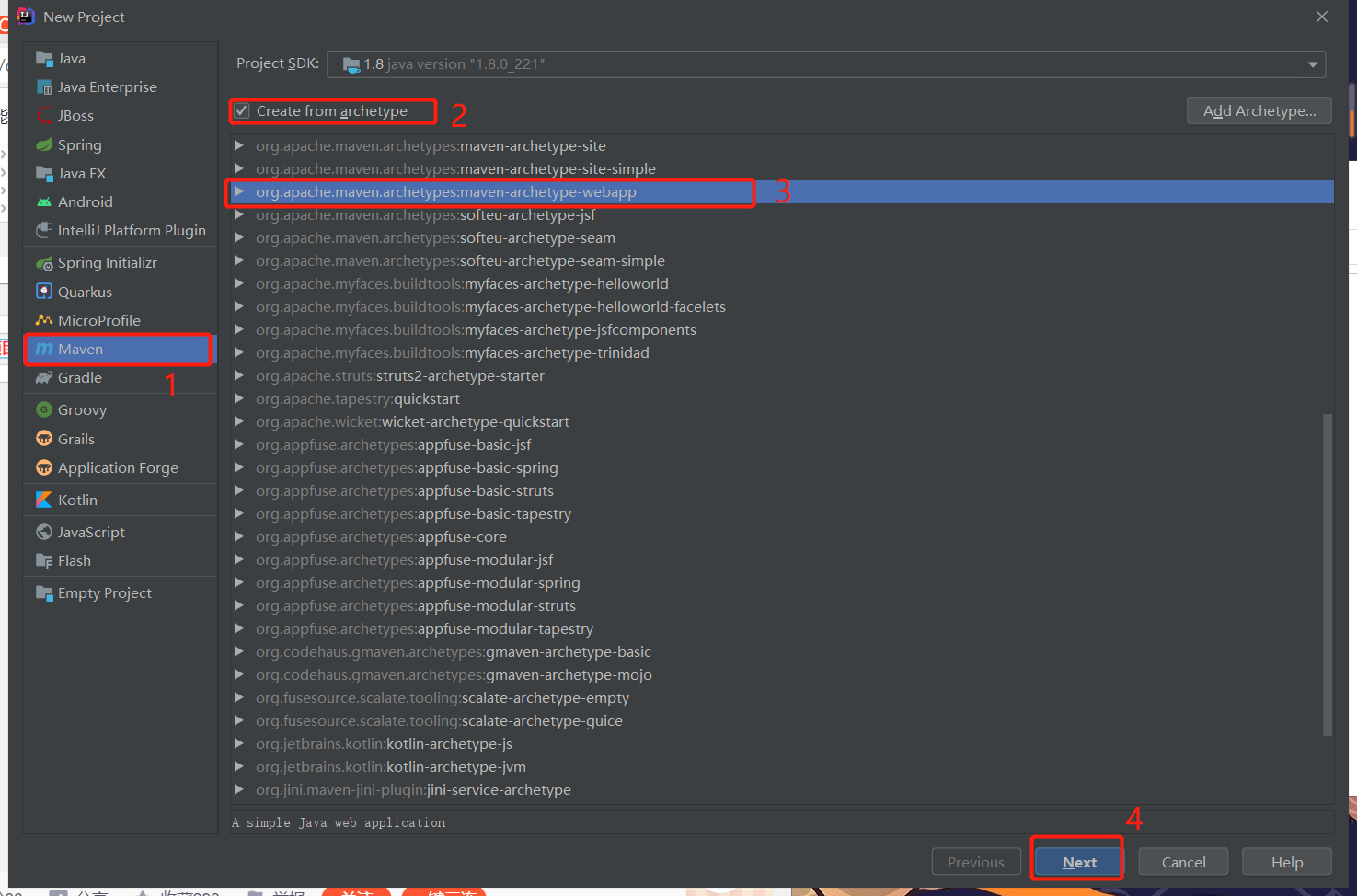Click the Quarkus icon
This screenshot has width=1357, height=896.
coord(43,292)
